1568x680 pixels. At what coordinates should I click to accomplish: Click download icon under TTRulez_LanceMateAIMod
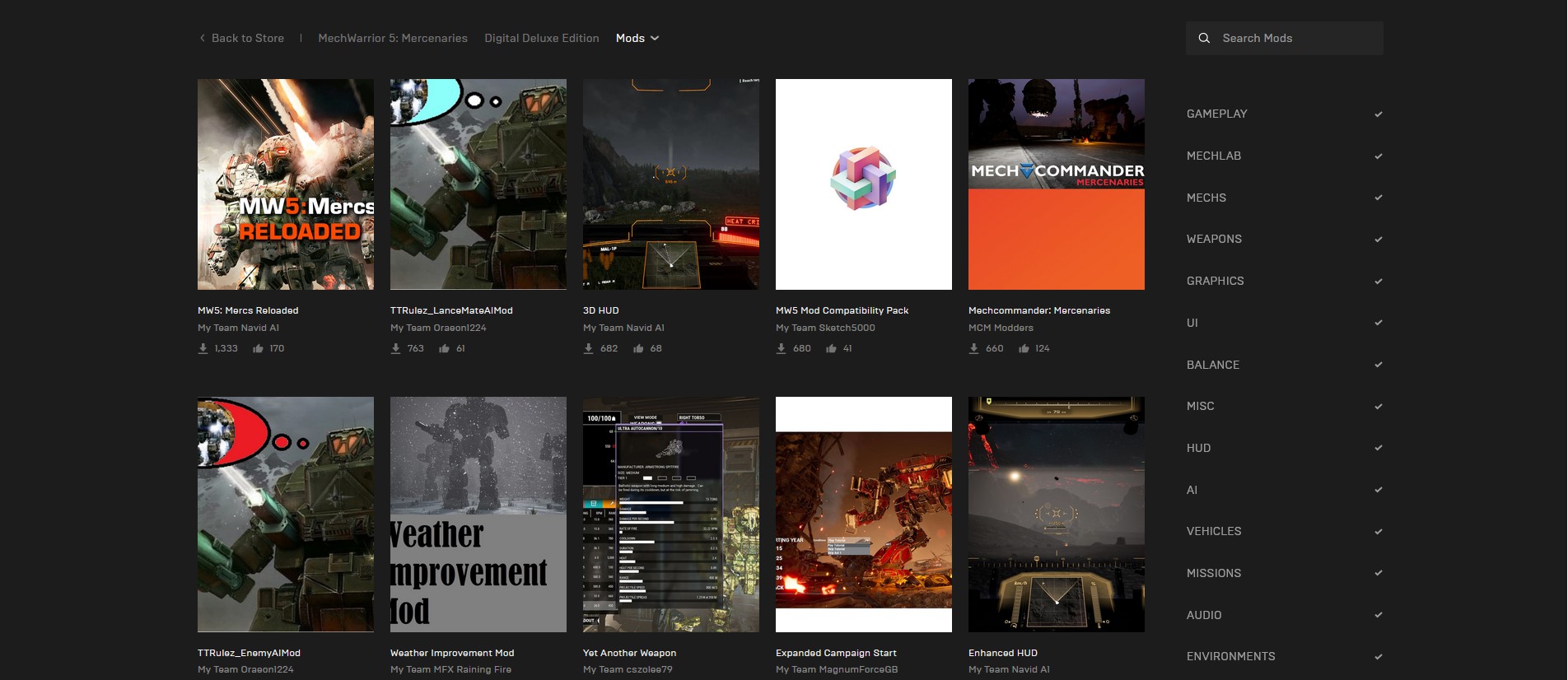click(x=395, y=348)
